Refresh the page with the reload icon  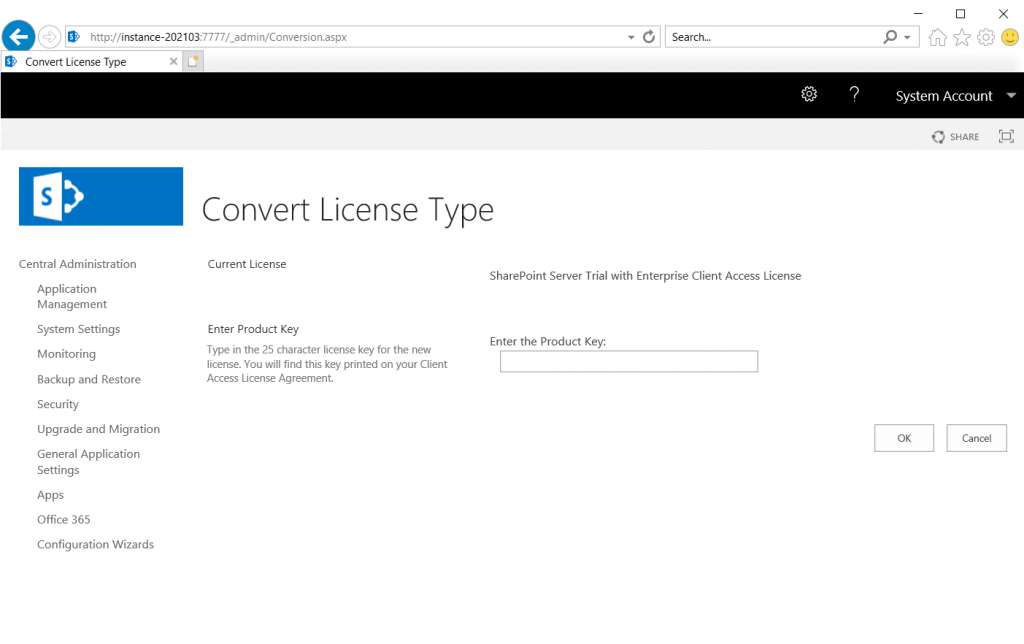pos(648,35)
